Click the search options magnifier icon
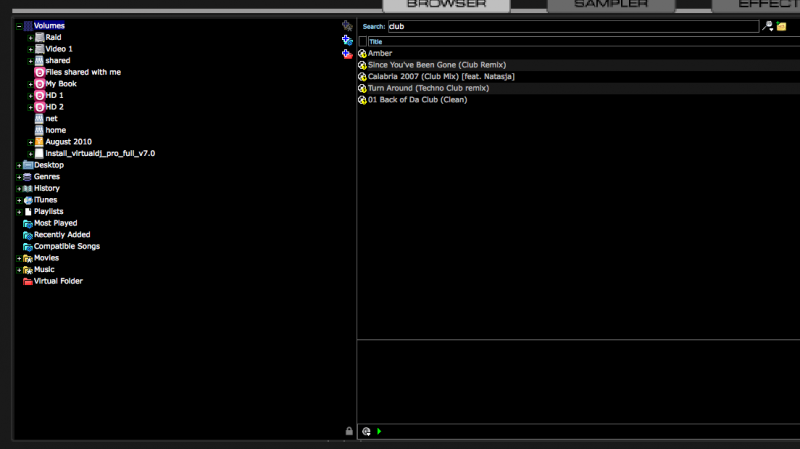 click(767, 26)
